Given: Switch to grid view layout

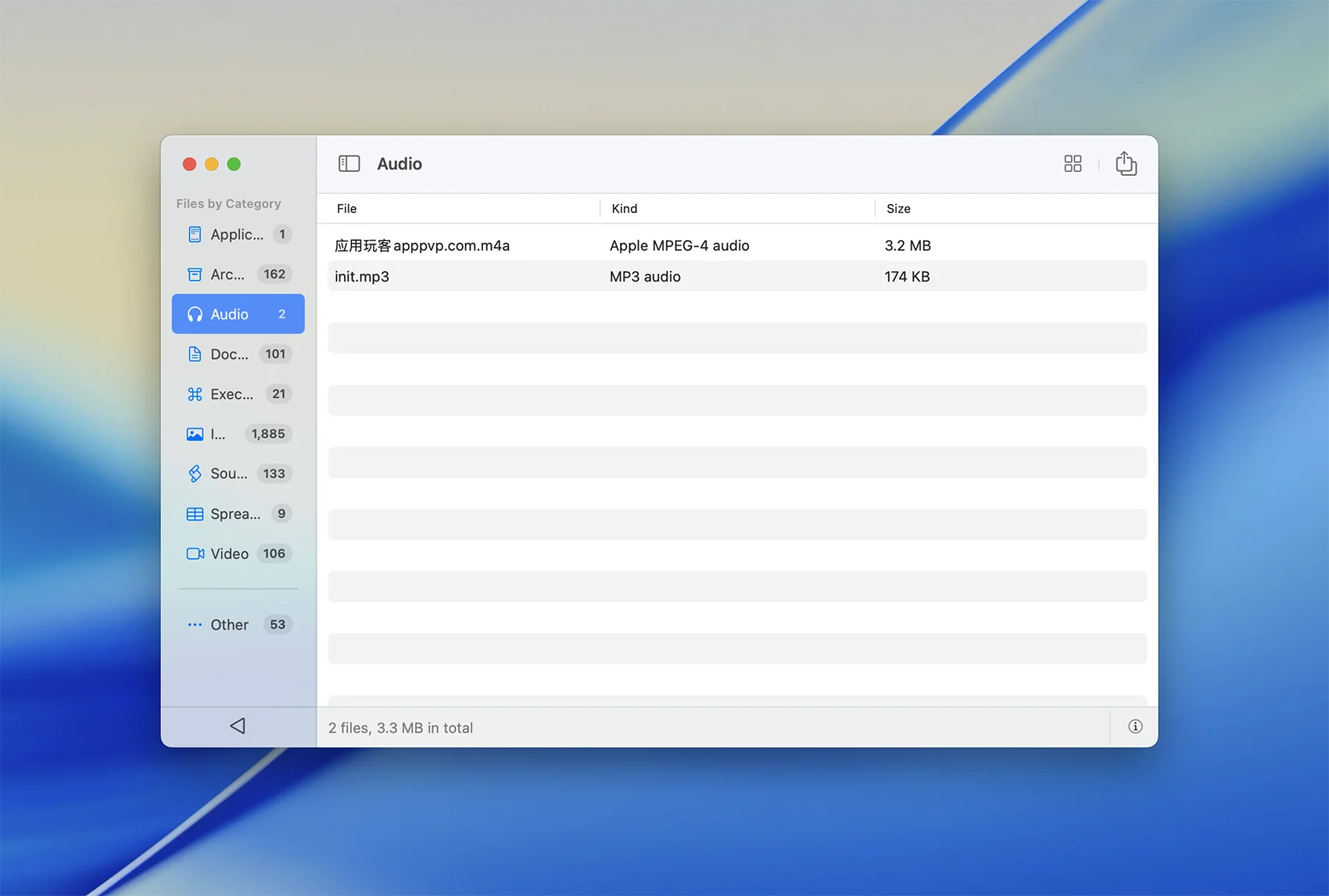Looking at the screenshot, I should coord(1073,163).
